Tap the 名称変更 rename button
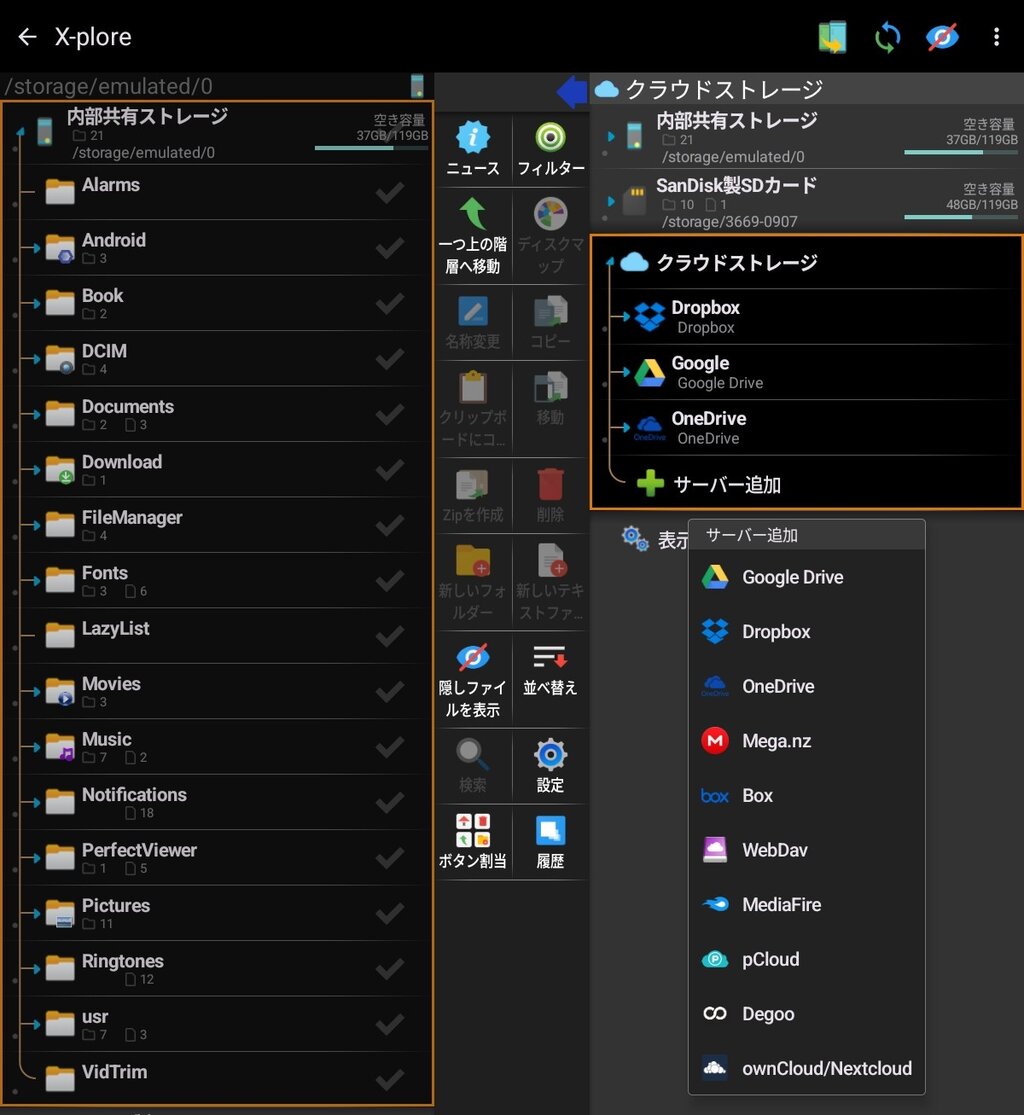Screen dimensions: 1024x1115 click(x=473, y=324)
